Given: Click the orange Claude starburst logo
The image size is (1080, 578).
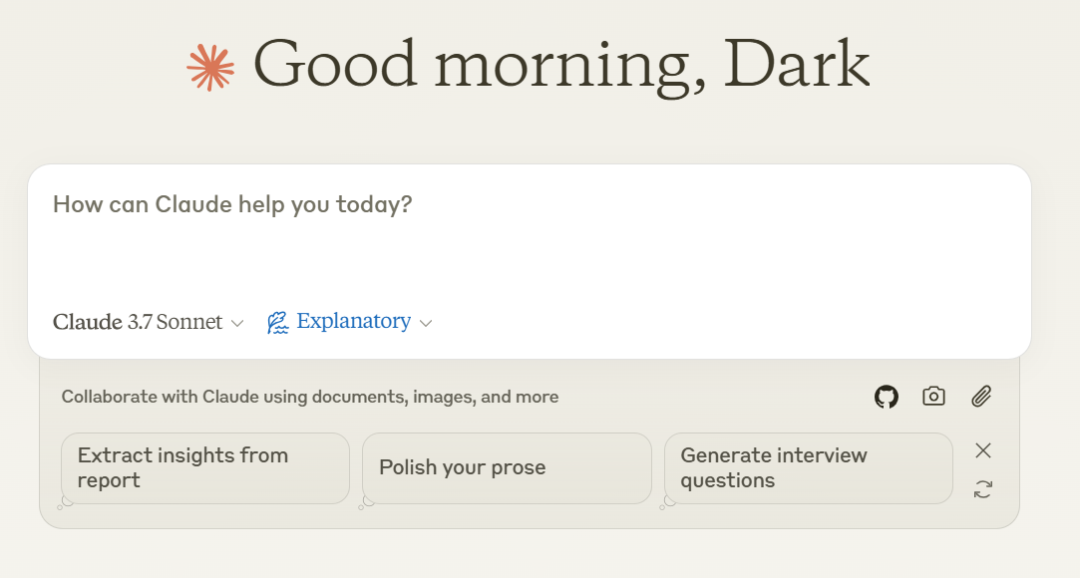Looking at the screenshot, I should (x=211, y=68).
